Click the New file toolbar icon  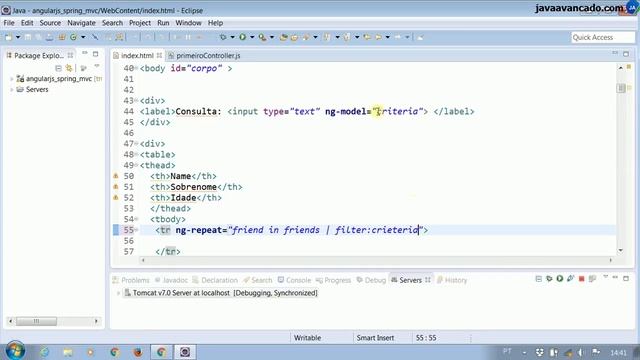[9, 37]
